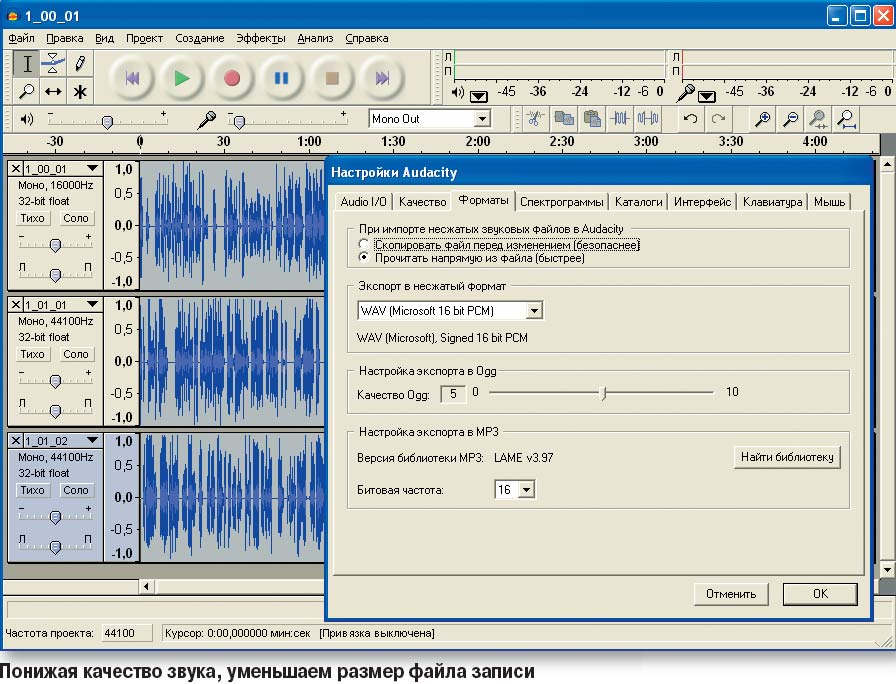896x684 pixels.
Task: Click the Найти библиотеку button
Action: (787, 458)
